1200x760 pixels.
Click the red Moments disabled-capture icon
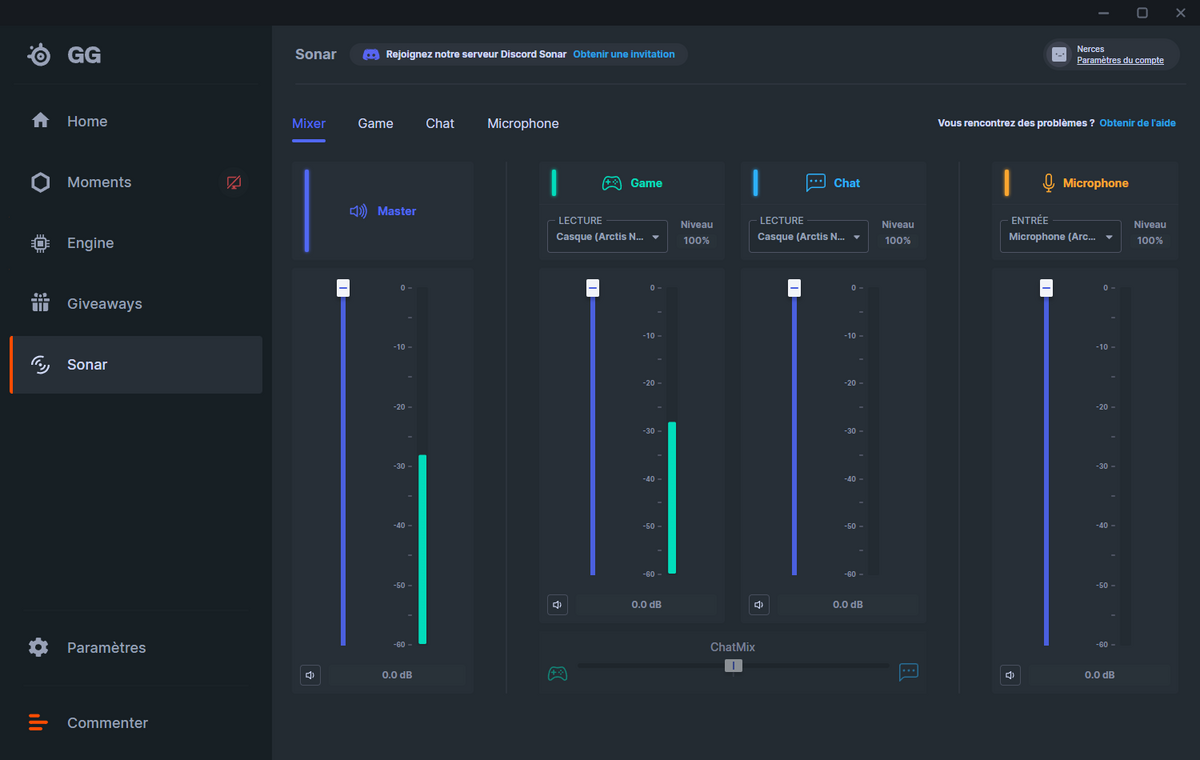233,182
